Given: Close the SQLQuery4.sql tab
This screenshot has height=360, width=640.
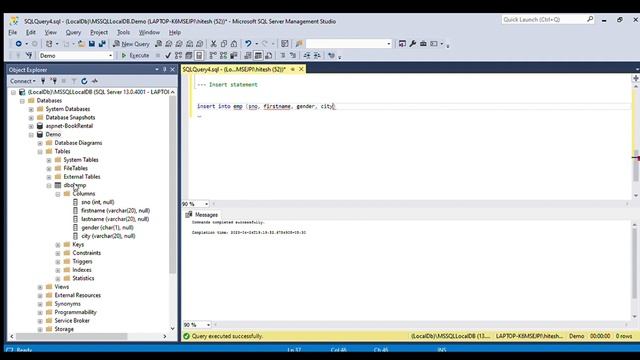Looking at the screenshot, I should 301,69.
